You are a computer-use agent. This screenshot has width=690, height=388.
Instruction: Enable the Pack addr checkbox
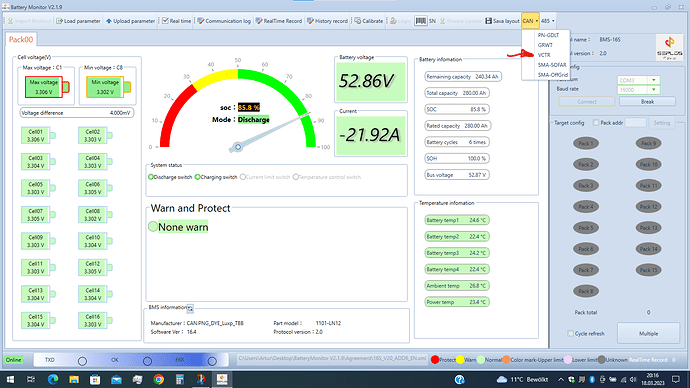point(596,123)
